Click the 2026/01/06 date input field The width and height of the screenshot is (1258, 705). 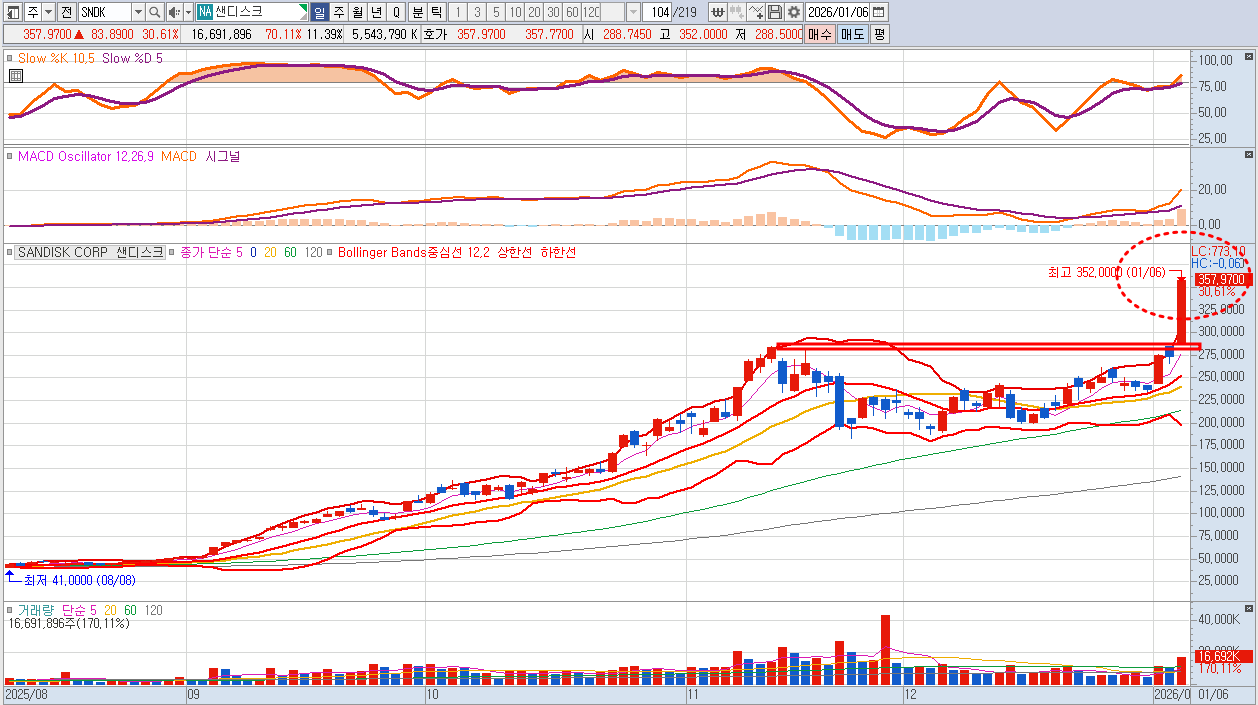(837, 12)
